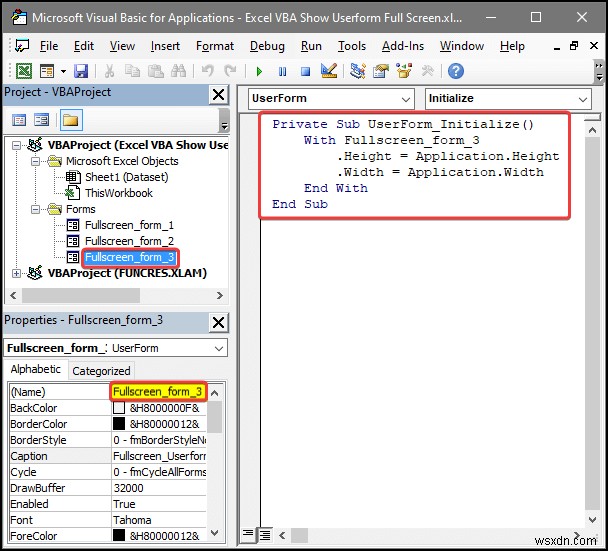Open the View menu

[x=122, y=46]
